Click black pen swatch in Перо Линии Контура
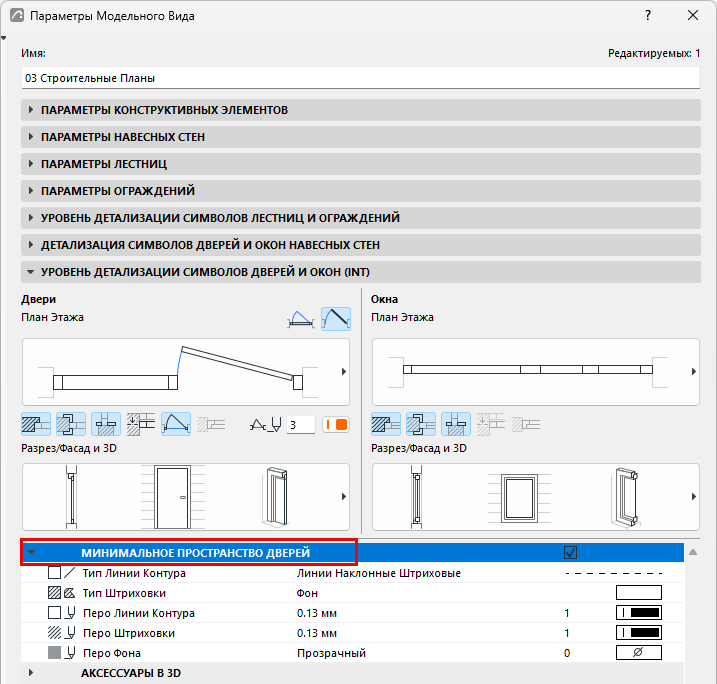 click(639, 613)
